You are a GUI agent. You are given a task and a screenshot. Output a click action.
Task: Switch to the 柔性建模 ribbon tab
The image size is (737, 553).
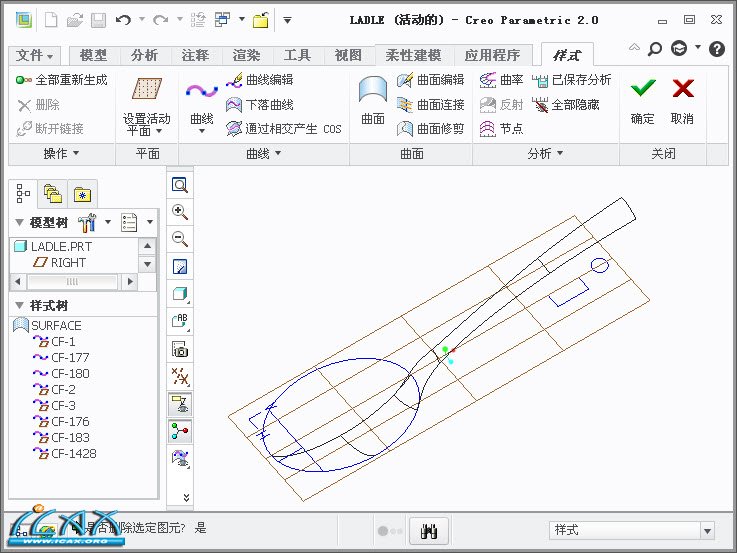(413, 56)
